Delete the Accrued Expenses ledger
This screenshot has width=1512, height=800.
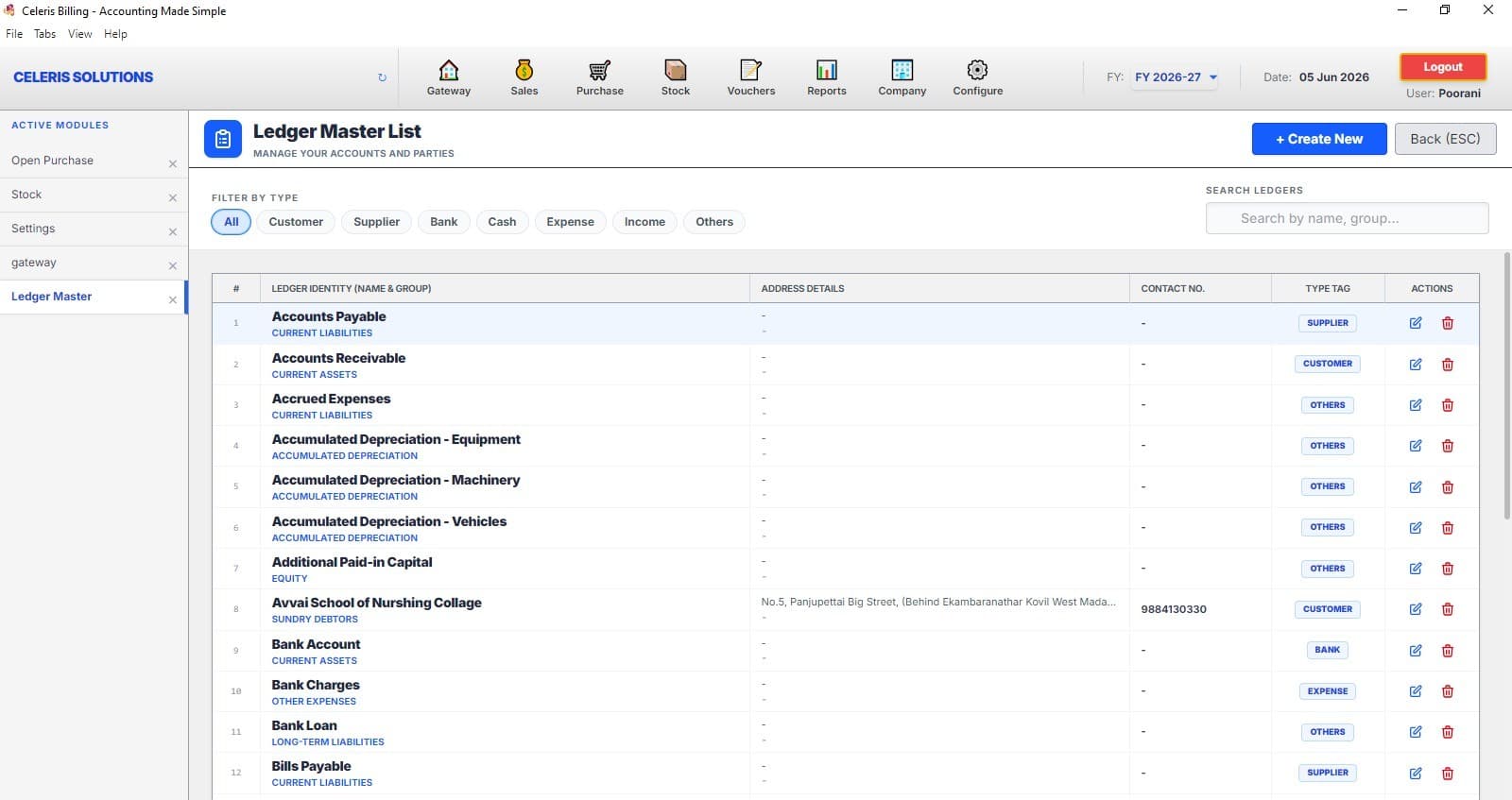pos(1447,405)
